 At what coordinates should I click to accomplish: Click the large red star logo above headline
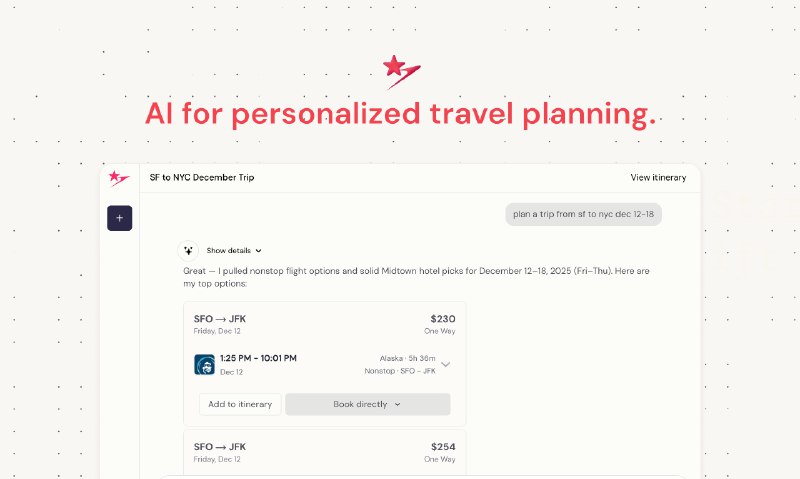click(402, 72)
